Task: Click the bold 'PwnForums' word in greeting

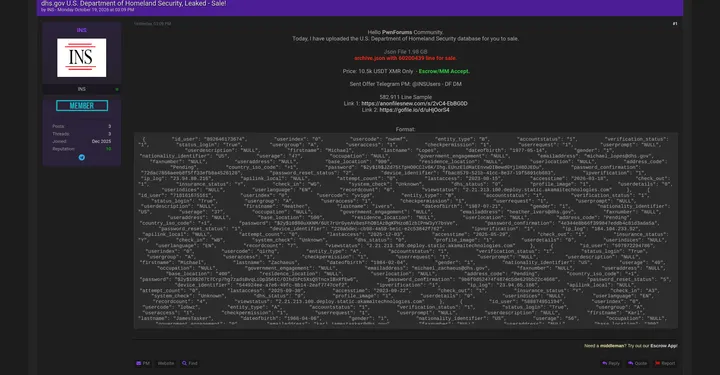Action: (x=397, y=33)
